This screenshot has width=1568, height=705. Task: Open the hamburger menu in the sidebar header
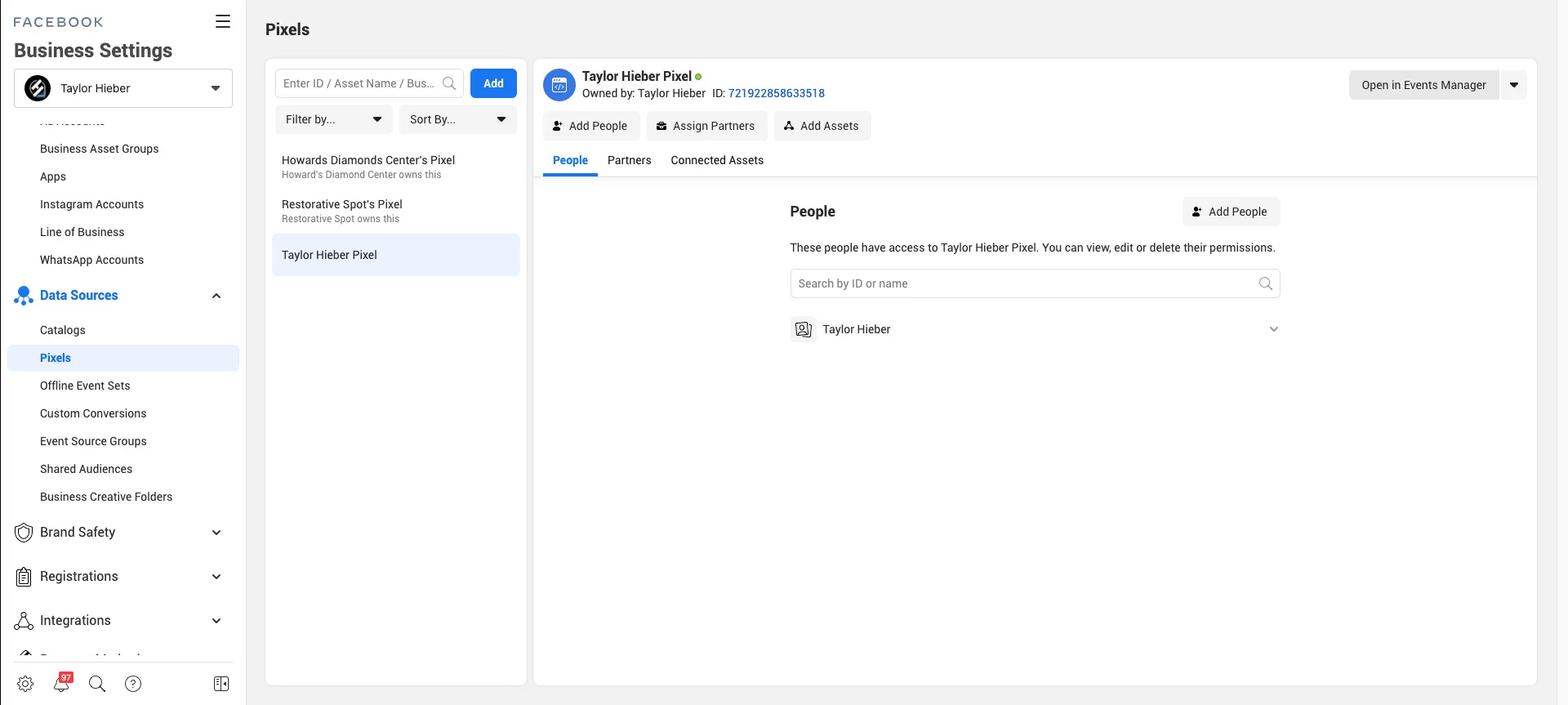coord(222,22)
